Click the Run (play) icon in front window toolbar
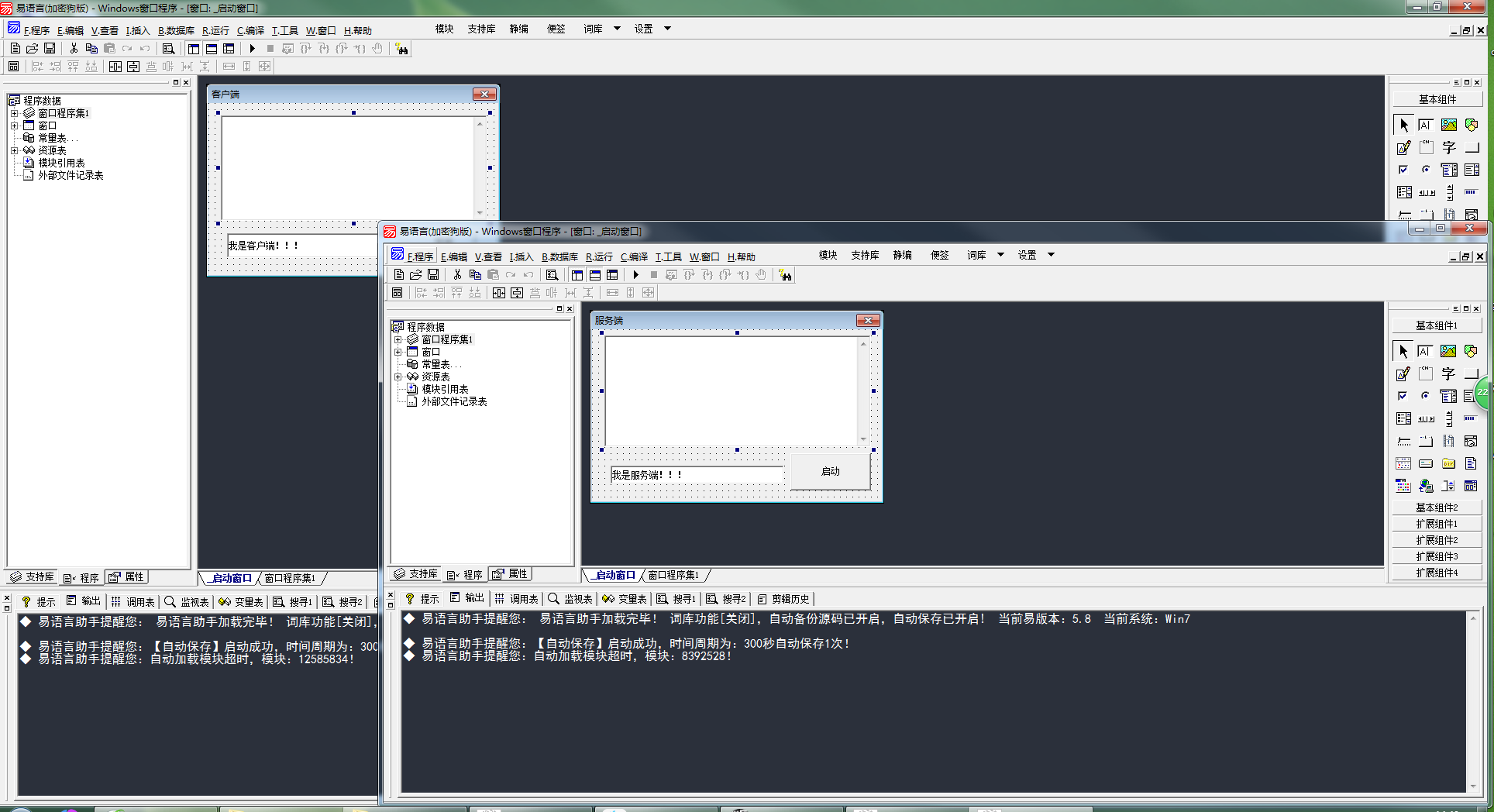The height and width of the screenshot is (812, 1494). (635, 275)
